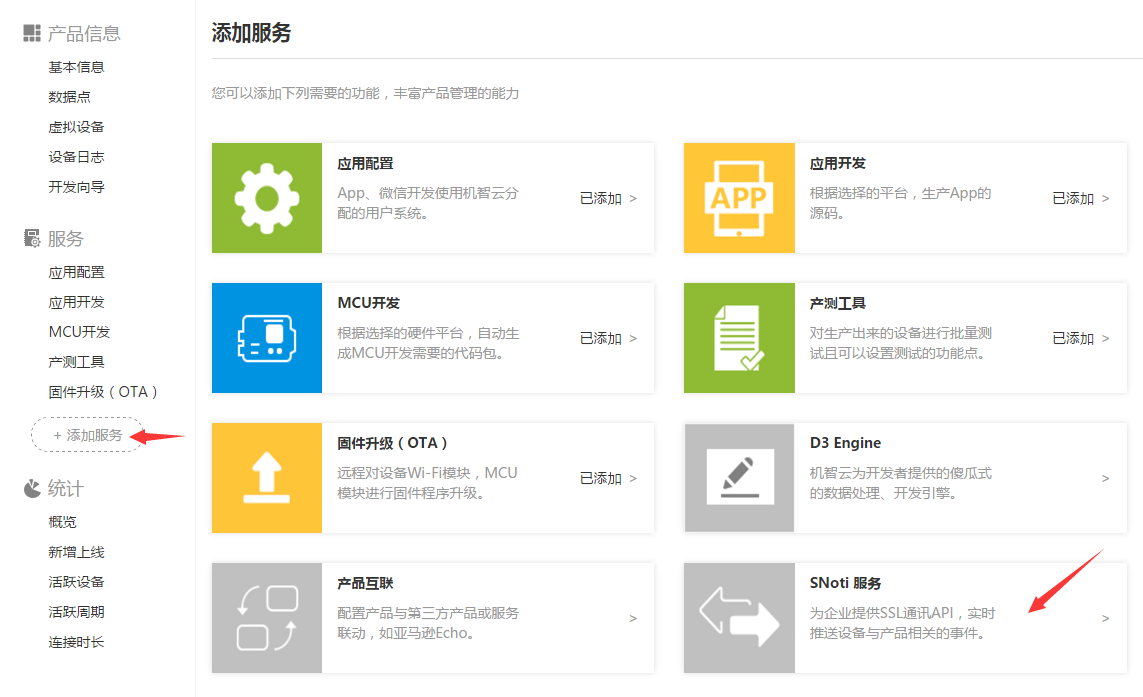Click the gray SNoti 服务 arrows icon
This screenshot has width=1143, height=697.
pos(739,618)
